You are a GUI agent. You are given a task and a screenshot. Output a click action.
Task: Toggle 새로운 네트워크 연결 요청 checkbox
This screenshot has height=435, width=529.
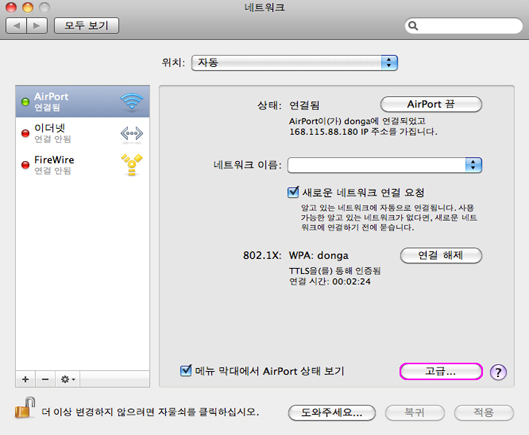coord(293,192)
